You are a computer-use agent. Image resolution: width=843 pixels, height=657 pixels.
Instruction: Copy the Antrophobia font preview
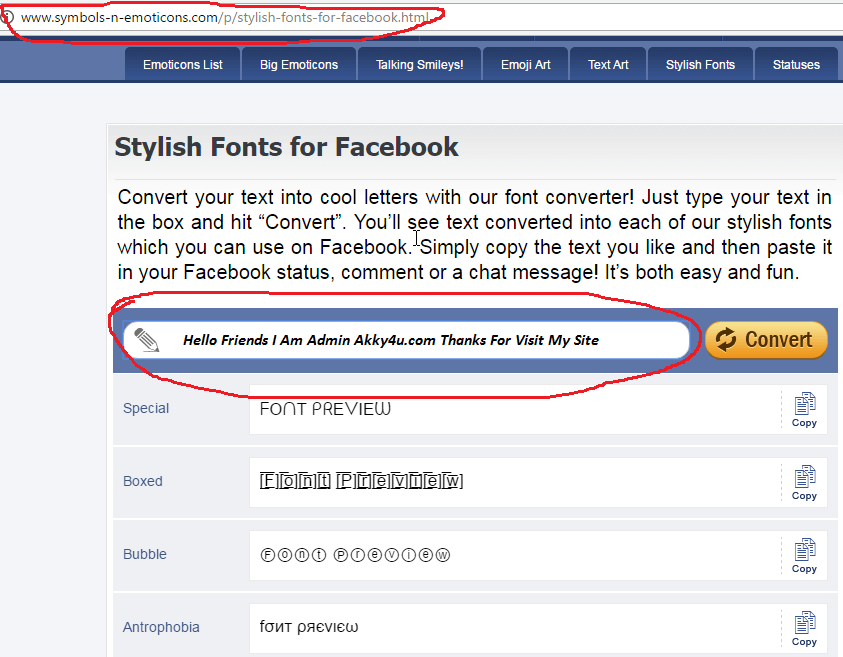coord(804,629)
